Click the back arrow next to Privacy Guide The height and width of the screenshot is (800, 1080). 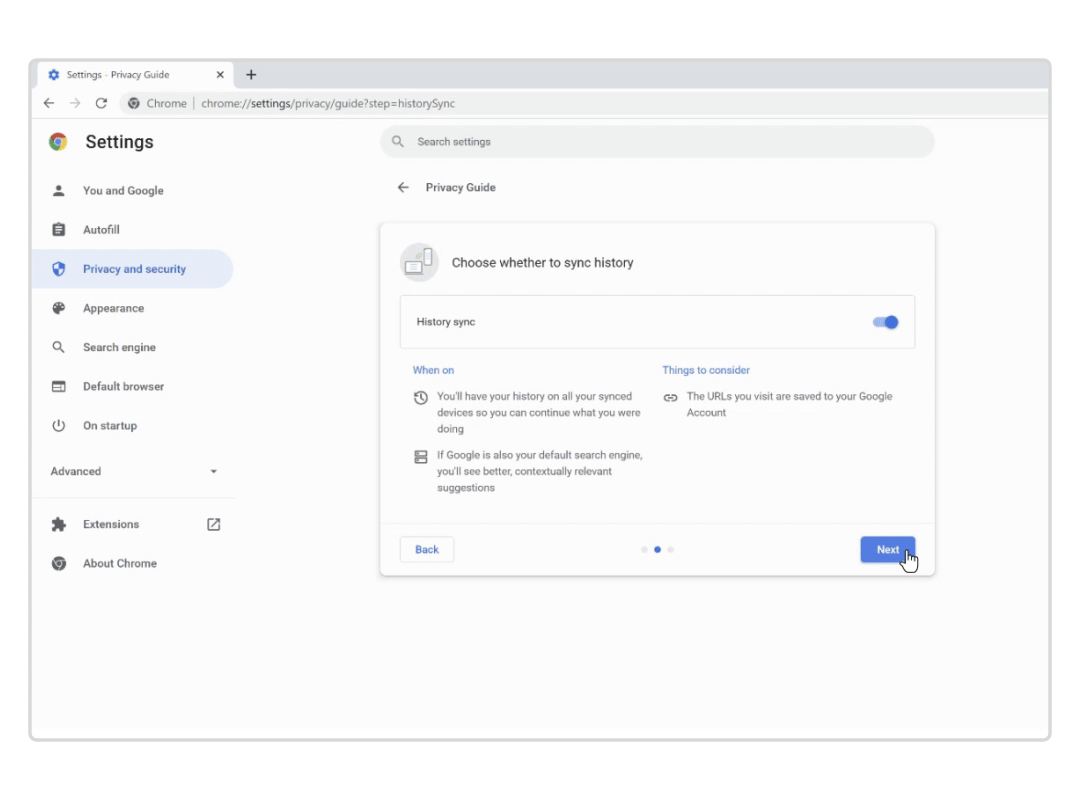coord(403,187)
